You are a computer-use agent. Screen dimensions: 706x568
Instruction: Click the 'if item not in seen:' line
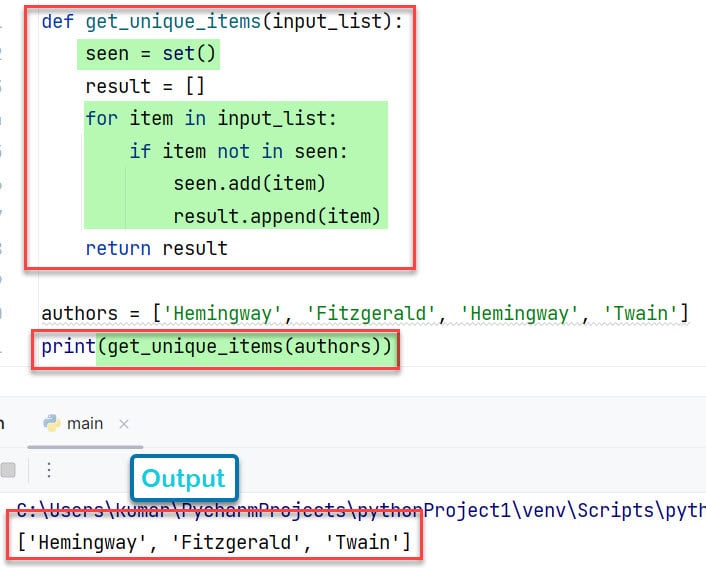pos(239,151)
